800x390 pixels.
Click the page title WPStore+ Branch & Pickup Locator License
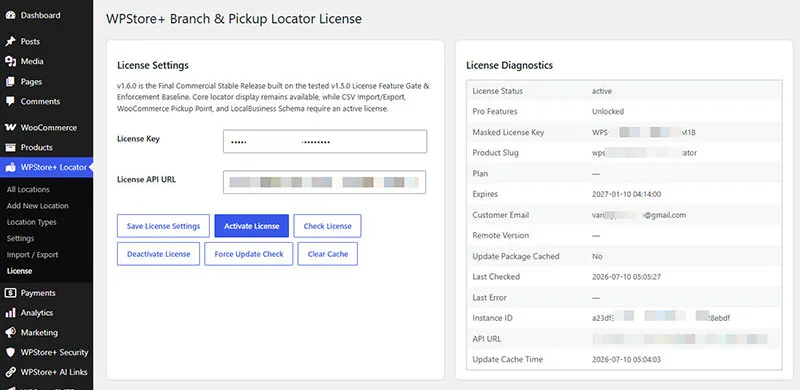pos(234,19)
